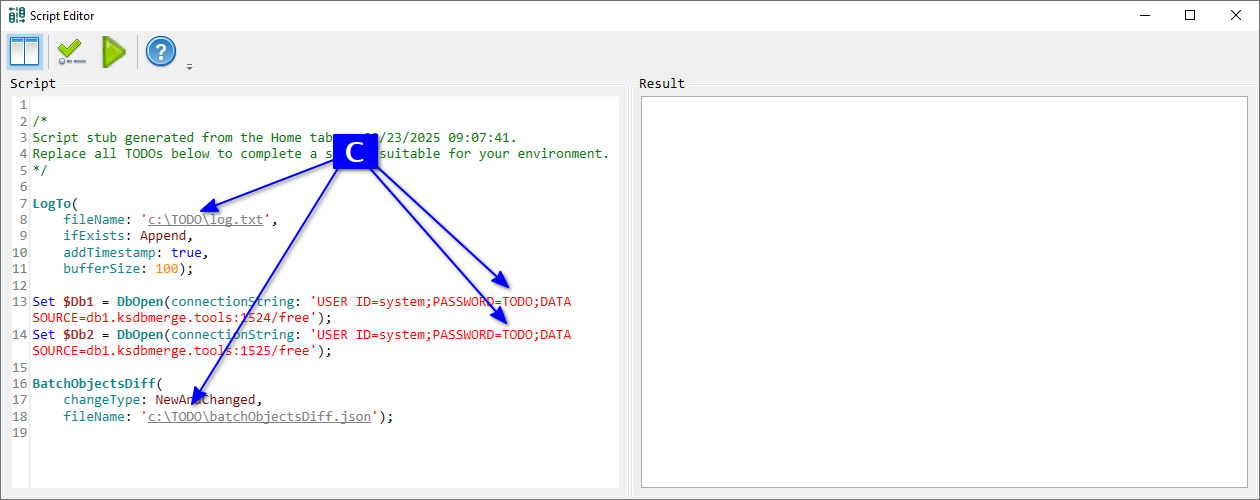1260x500 pixels.
Task: Click the addTimestamp true value
Action: pos(186,253)
